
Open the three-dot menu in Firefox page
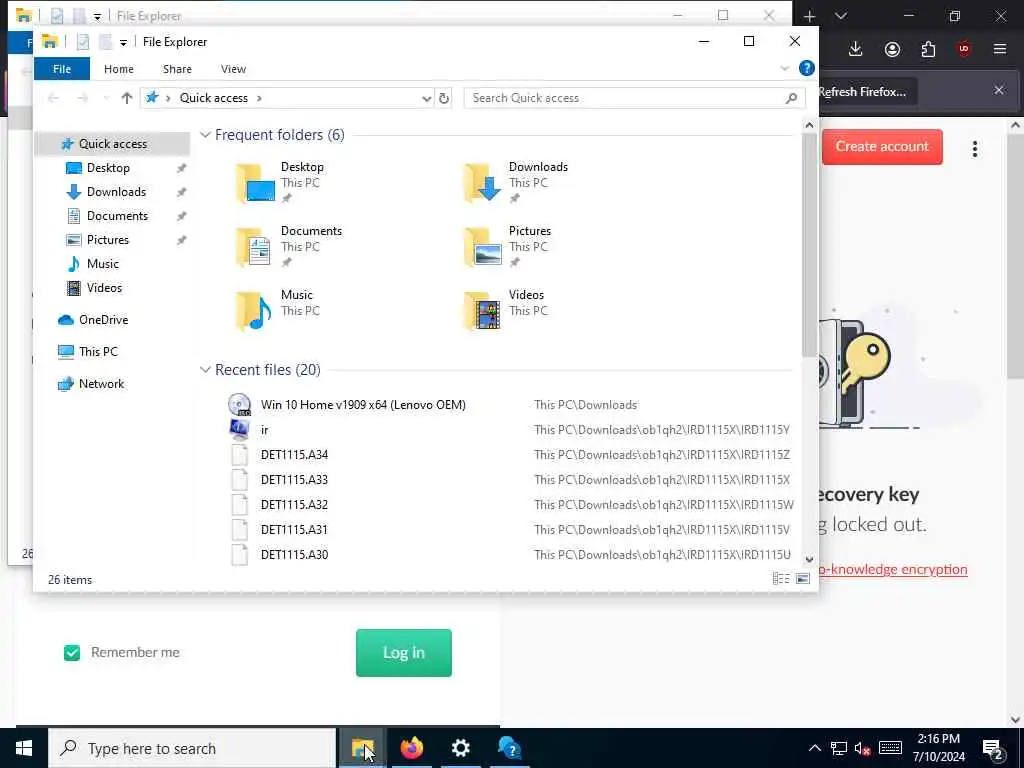pos(974,149)
